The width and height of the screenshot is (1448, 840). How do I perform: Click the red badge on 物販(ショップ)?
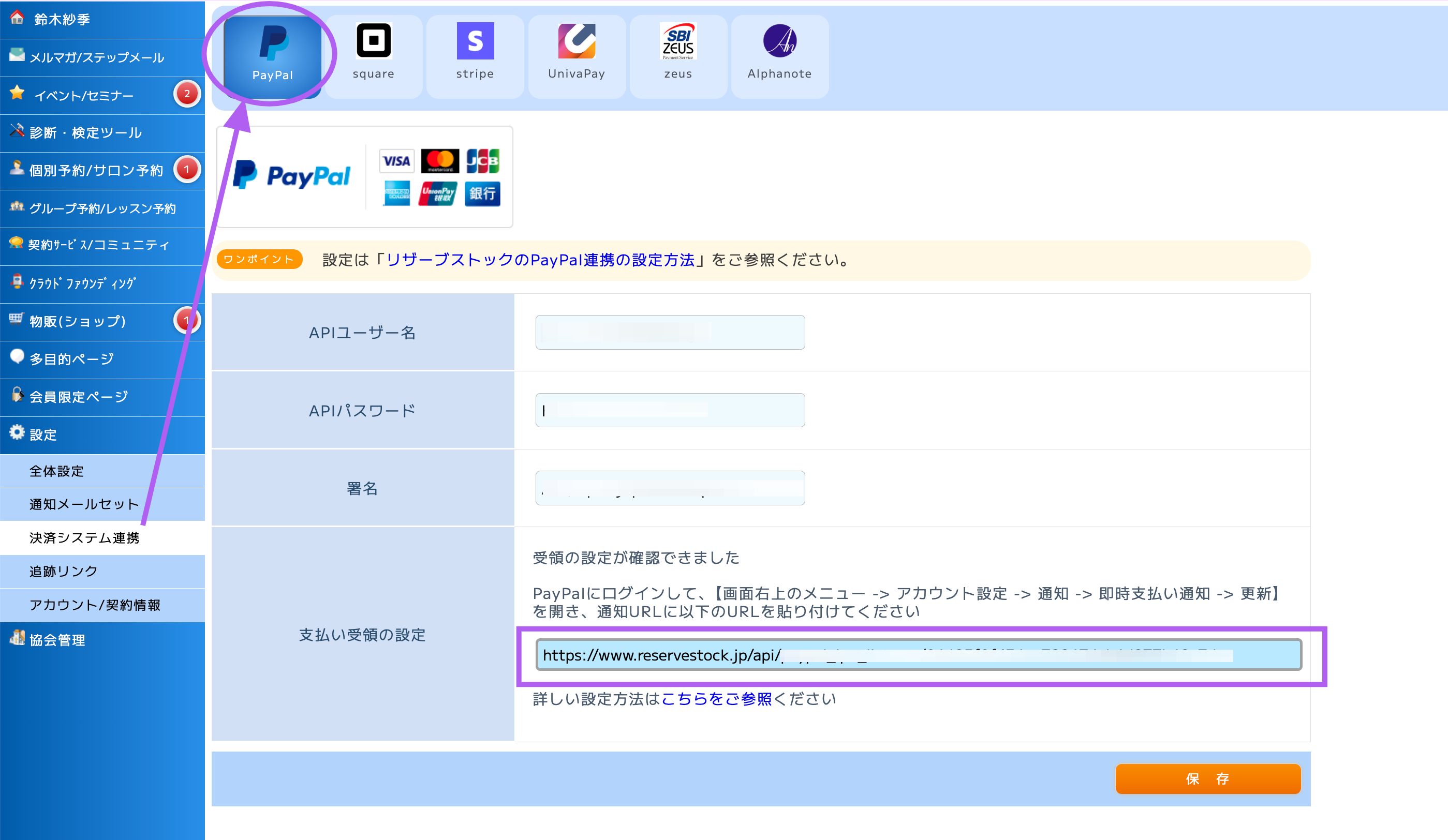(187, 320)
